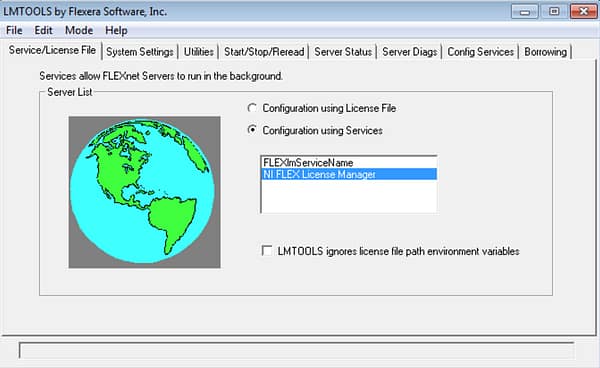This screenshot has height=368, width=600.
Task: Switch to the Config Services tab
Action: (480, 52)
